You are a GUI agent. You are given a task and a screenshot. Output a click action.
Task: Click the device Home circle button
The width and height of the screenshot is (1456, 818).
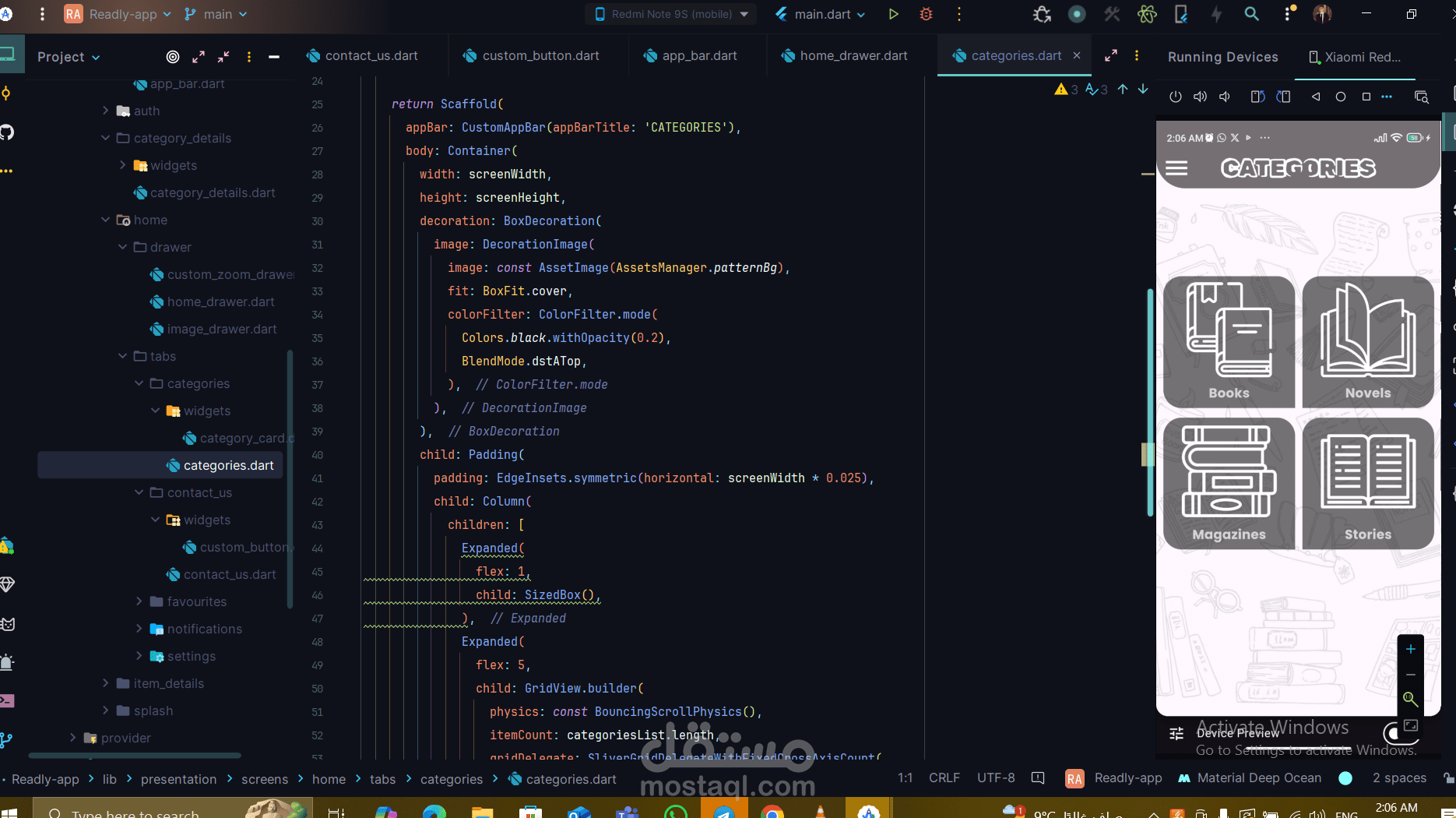tap(1341, 97)
